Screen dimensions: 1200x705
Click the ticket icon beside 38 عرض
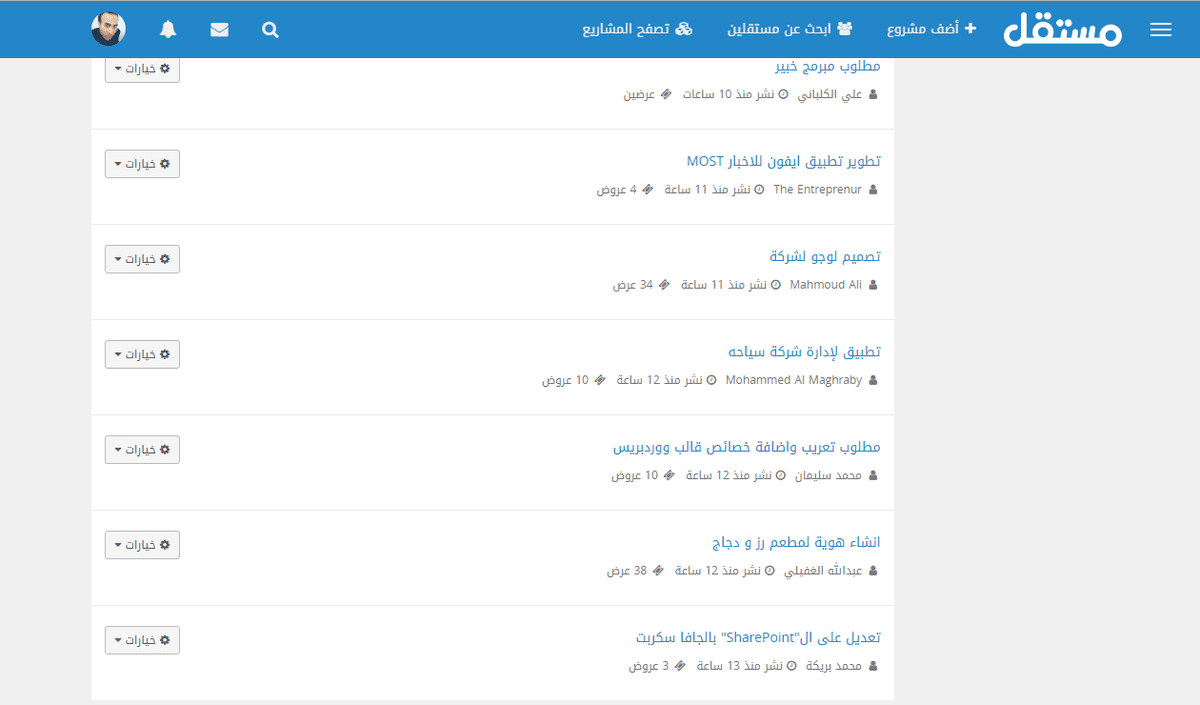tap(658, 571)
